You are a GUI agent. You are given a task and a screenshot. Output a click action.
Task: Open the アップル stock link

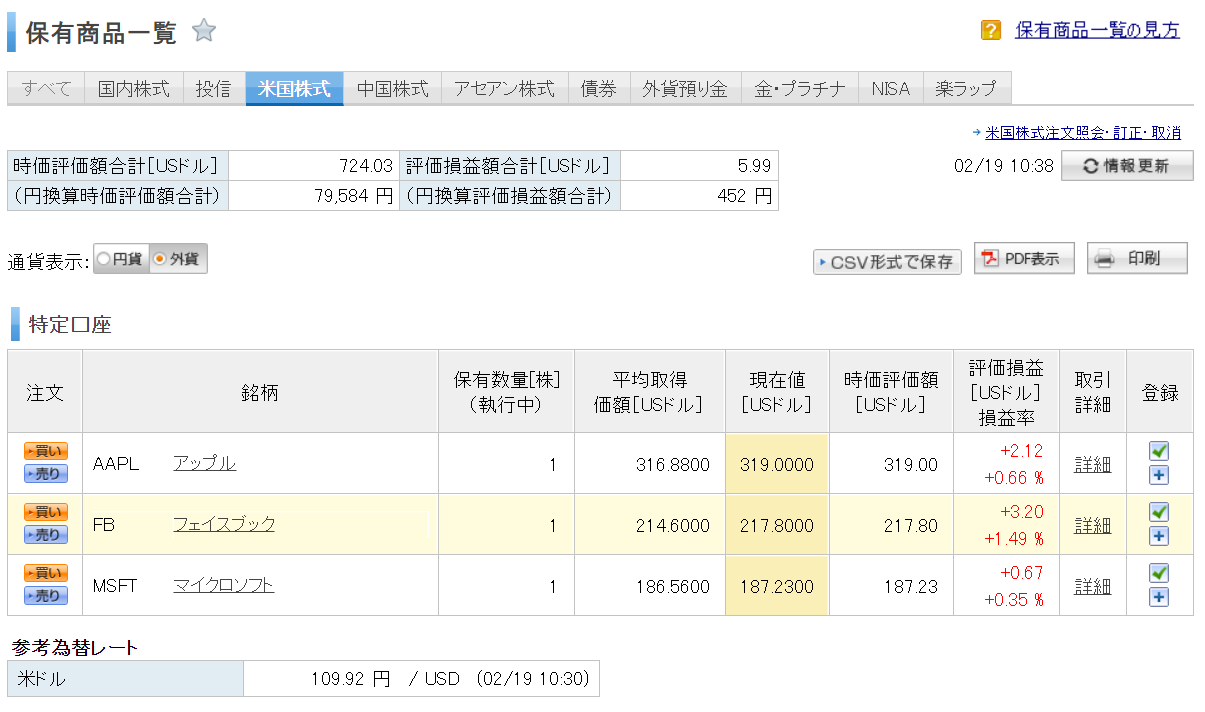point(204,463)
